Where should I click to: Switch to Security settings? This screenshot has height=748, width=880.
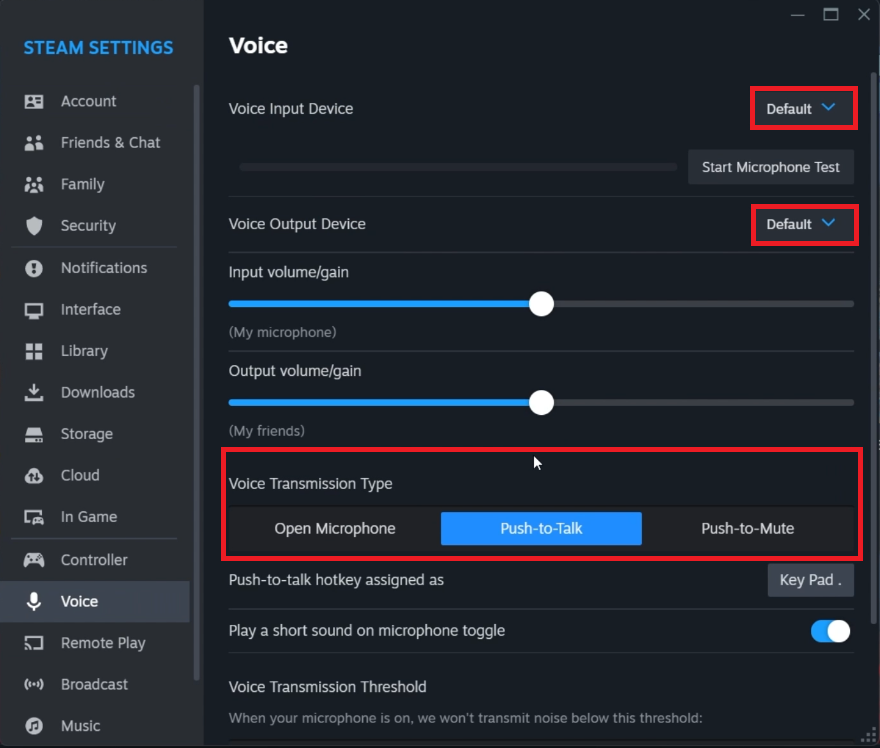(88, 226)
